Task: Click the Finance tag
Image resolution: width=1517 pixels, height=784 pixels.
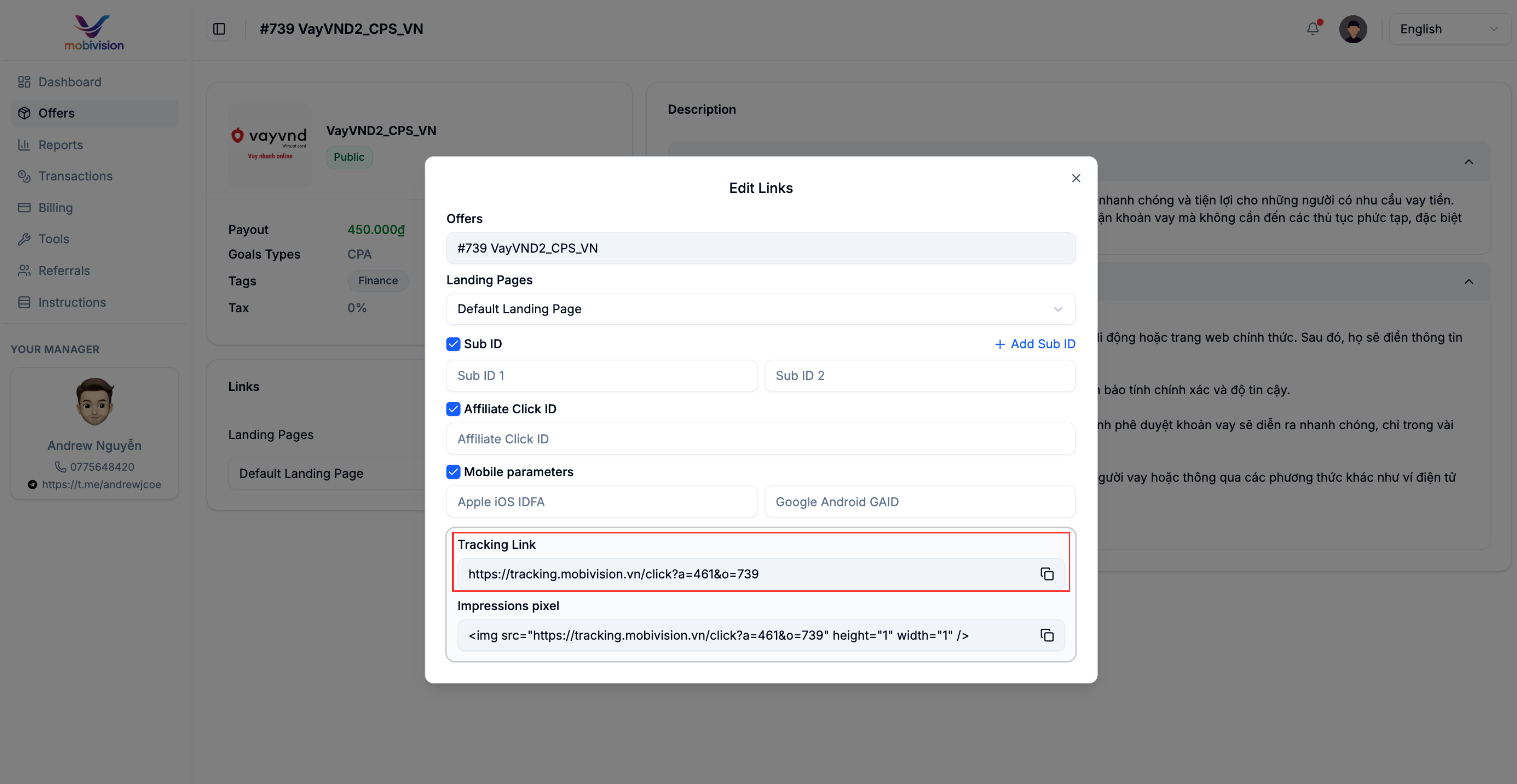Action: tap(378, 281)
